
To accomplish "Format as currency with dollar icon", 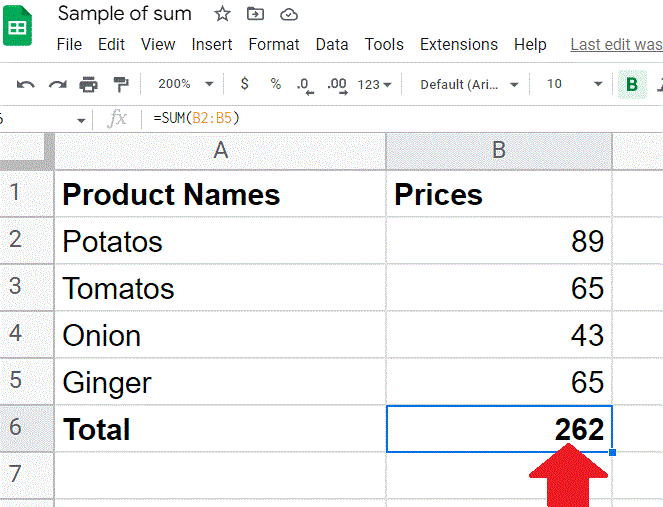I will 244,84.
